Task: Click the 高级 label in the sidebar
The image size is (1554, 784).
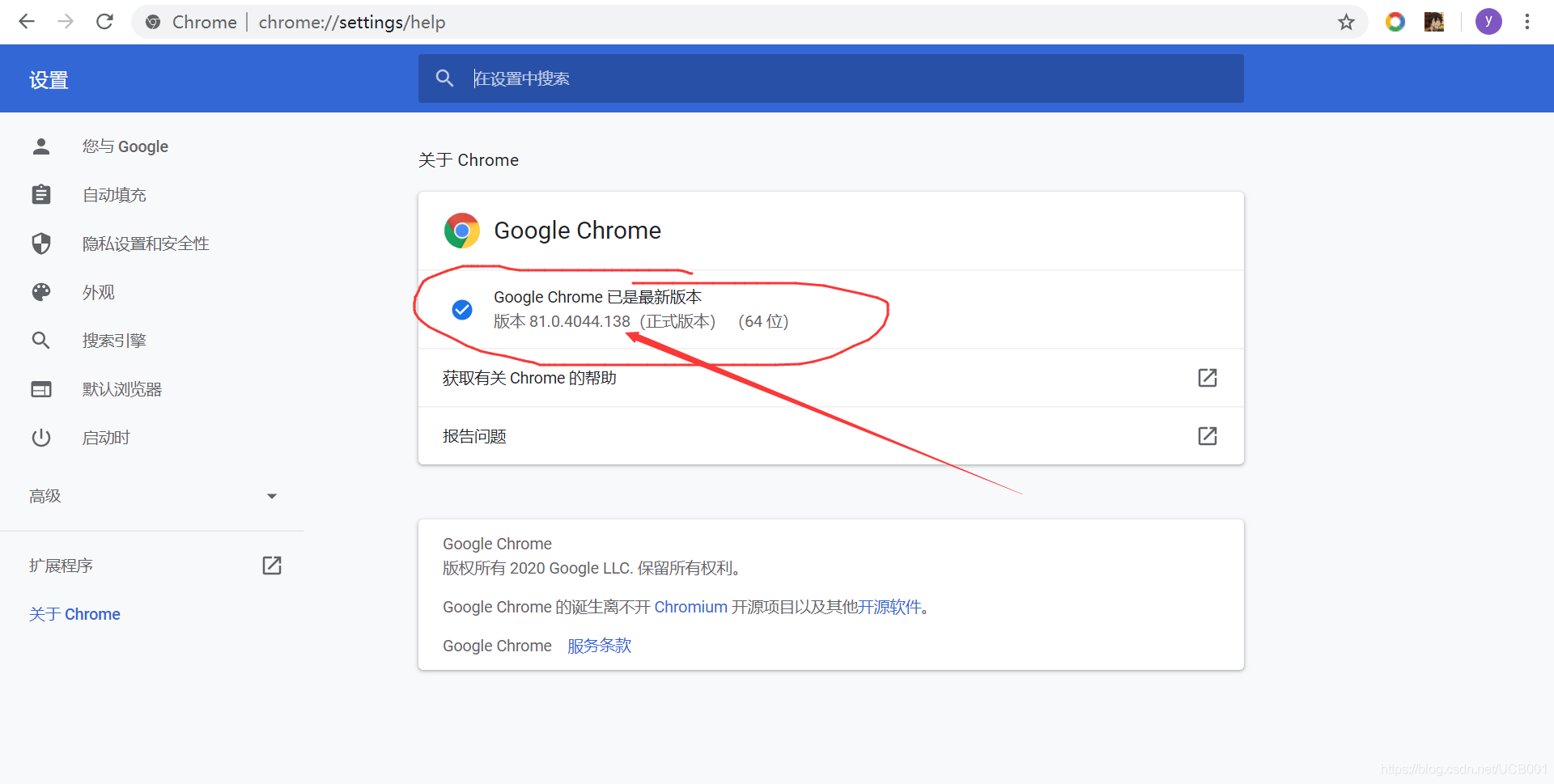Action: coord(45,496)
